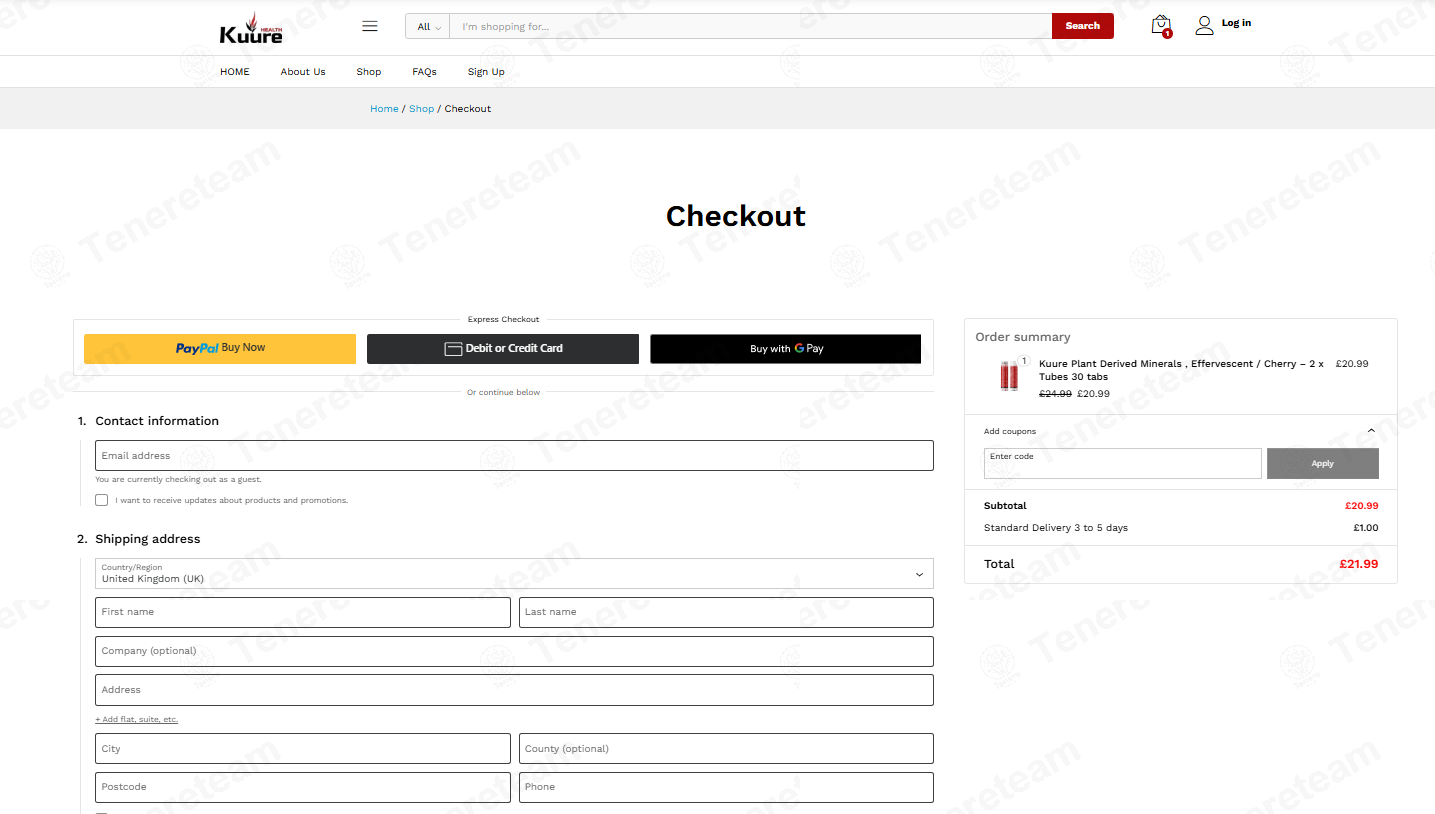This screenshot has height=814, width=1435.
Task: Focus the Postcode field
Action: (303, 787)
